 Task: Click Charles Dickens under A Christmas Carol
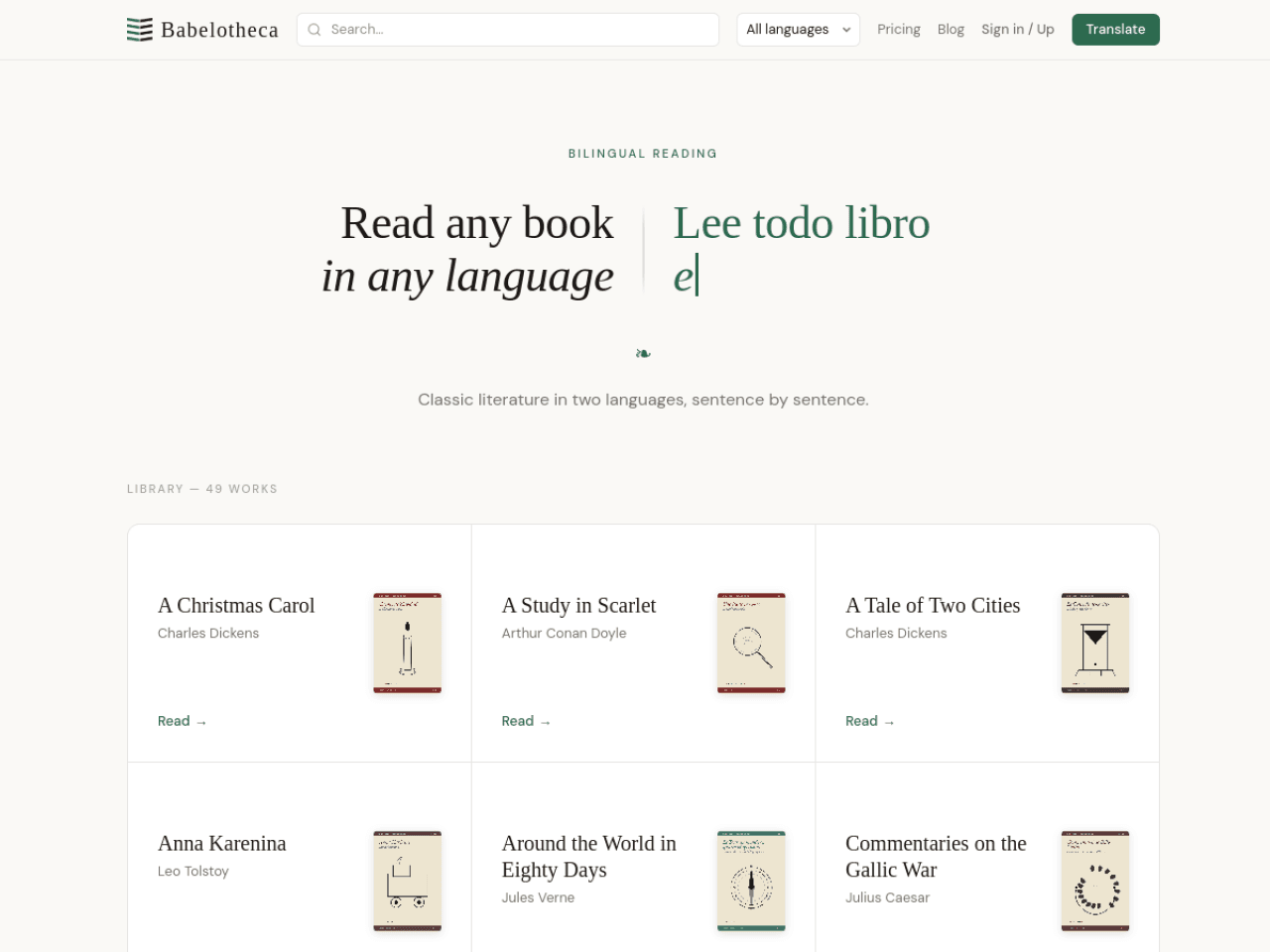(208, 633)
